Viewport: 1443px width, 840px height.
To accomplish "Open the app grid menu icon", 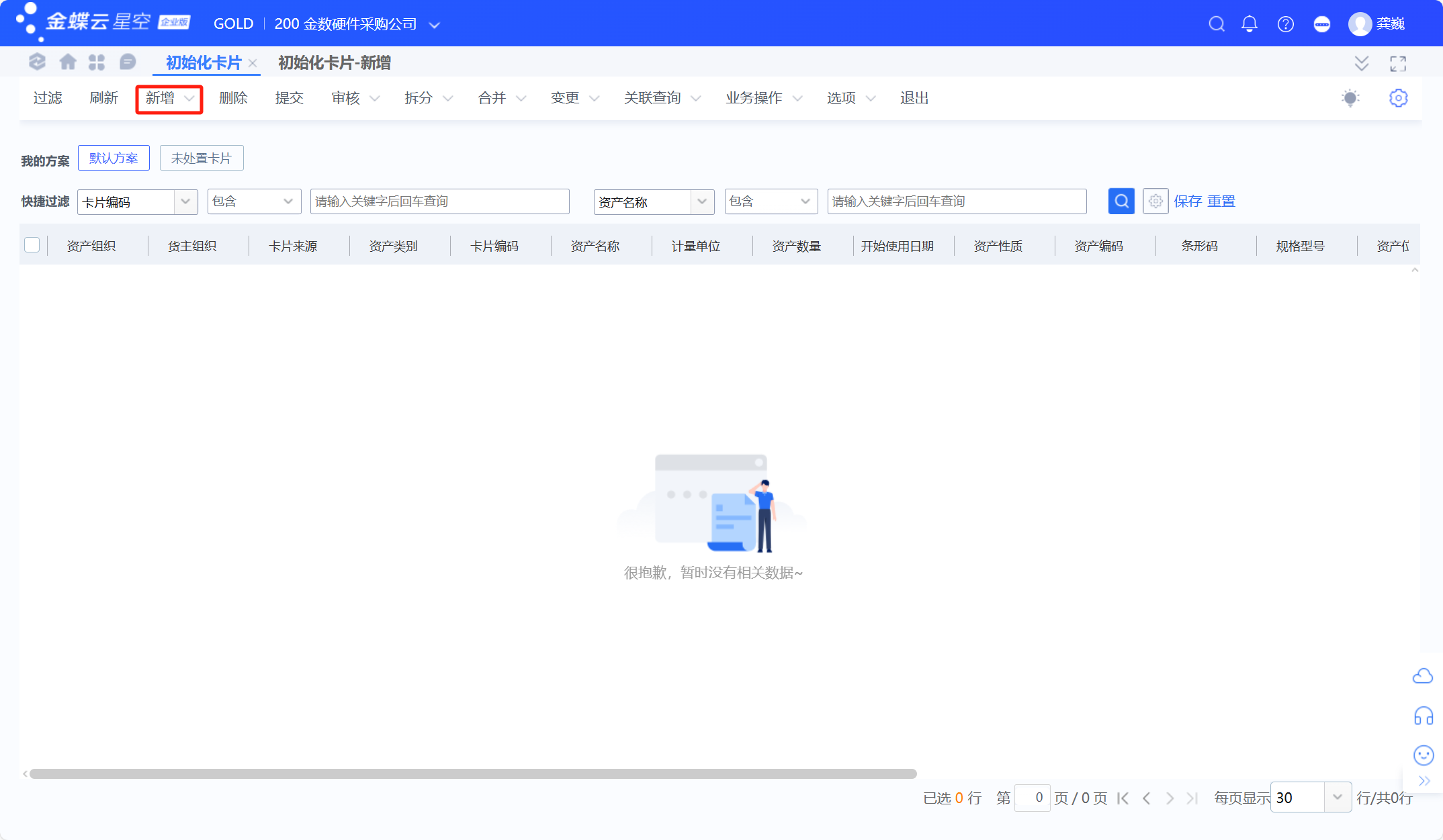I will (x=97, y=62).
